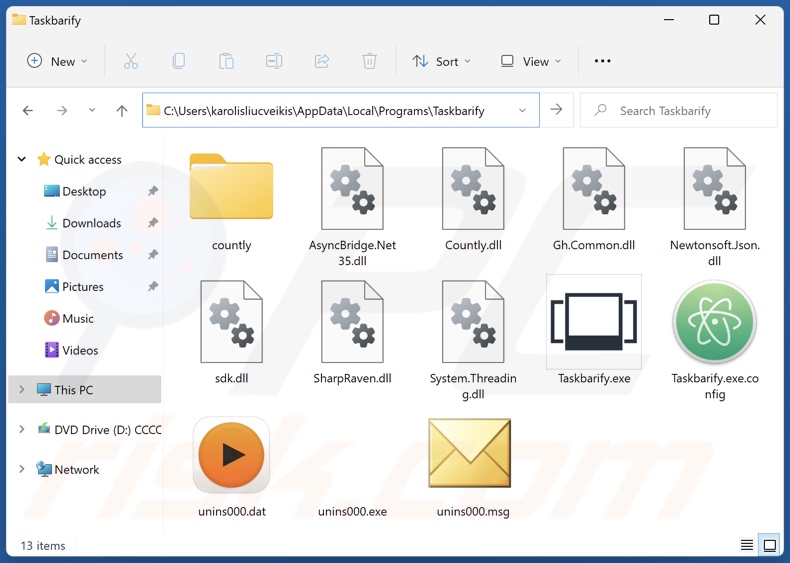790x563 pixels.
Task: Open the New dropdown menu
Action: 57,61
